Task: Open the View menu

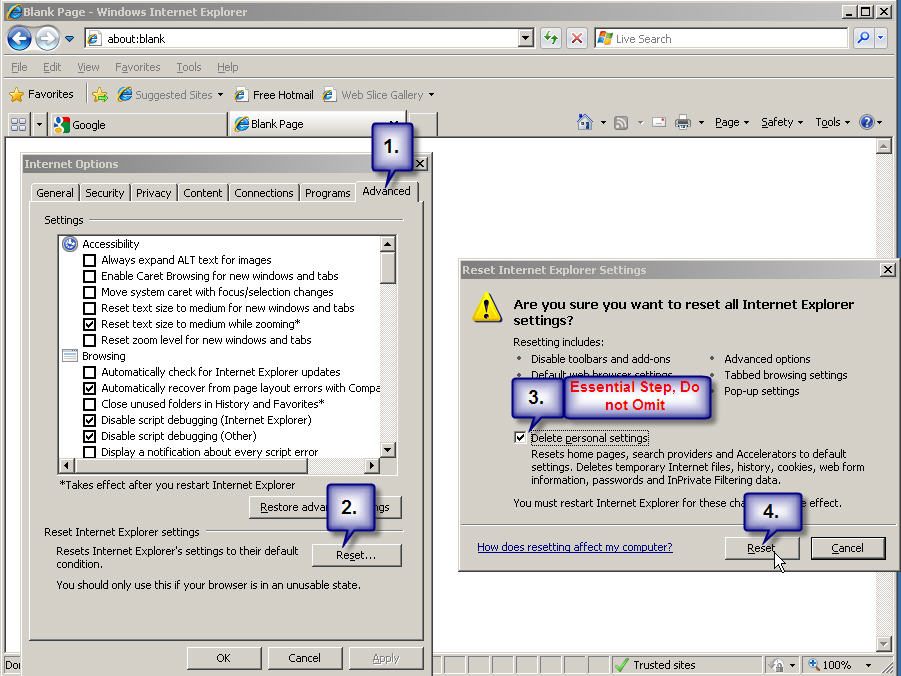Action: (88, 67)
